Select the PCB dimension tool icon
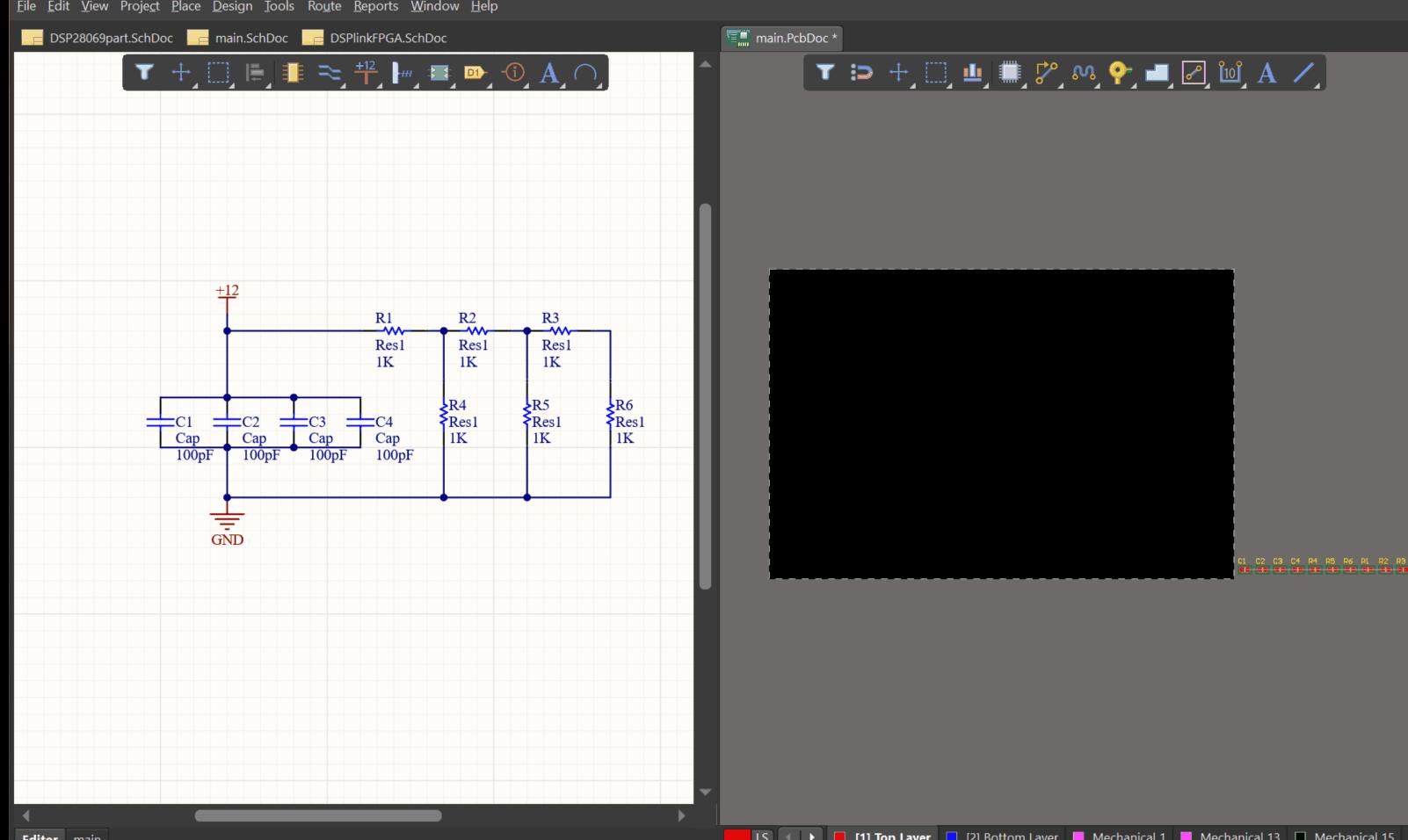The width and height of the screenshot is (1408, 840). tap(1230, 73)
